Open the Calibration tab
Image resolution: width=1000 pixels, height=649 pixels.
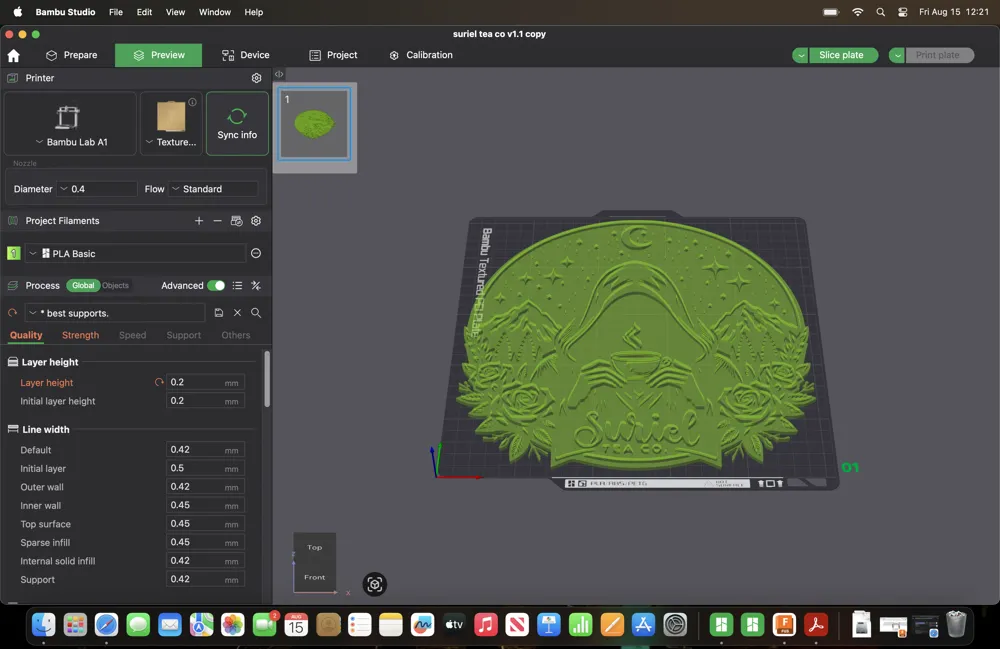point(421,55)
